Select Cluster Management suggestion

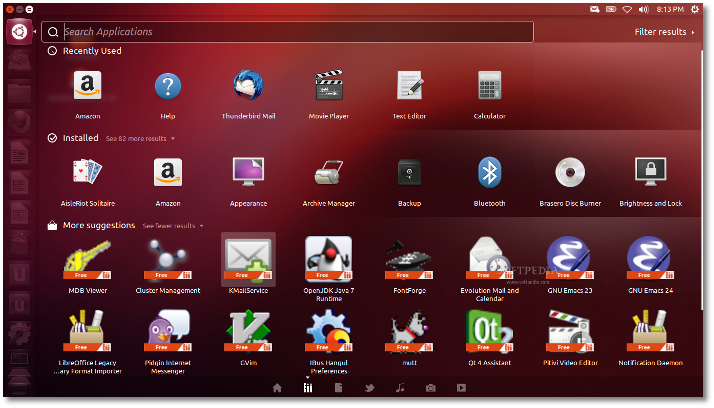click(x=168, y=259)
